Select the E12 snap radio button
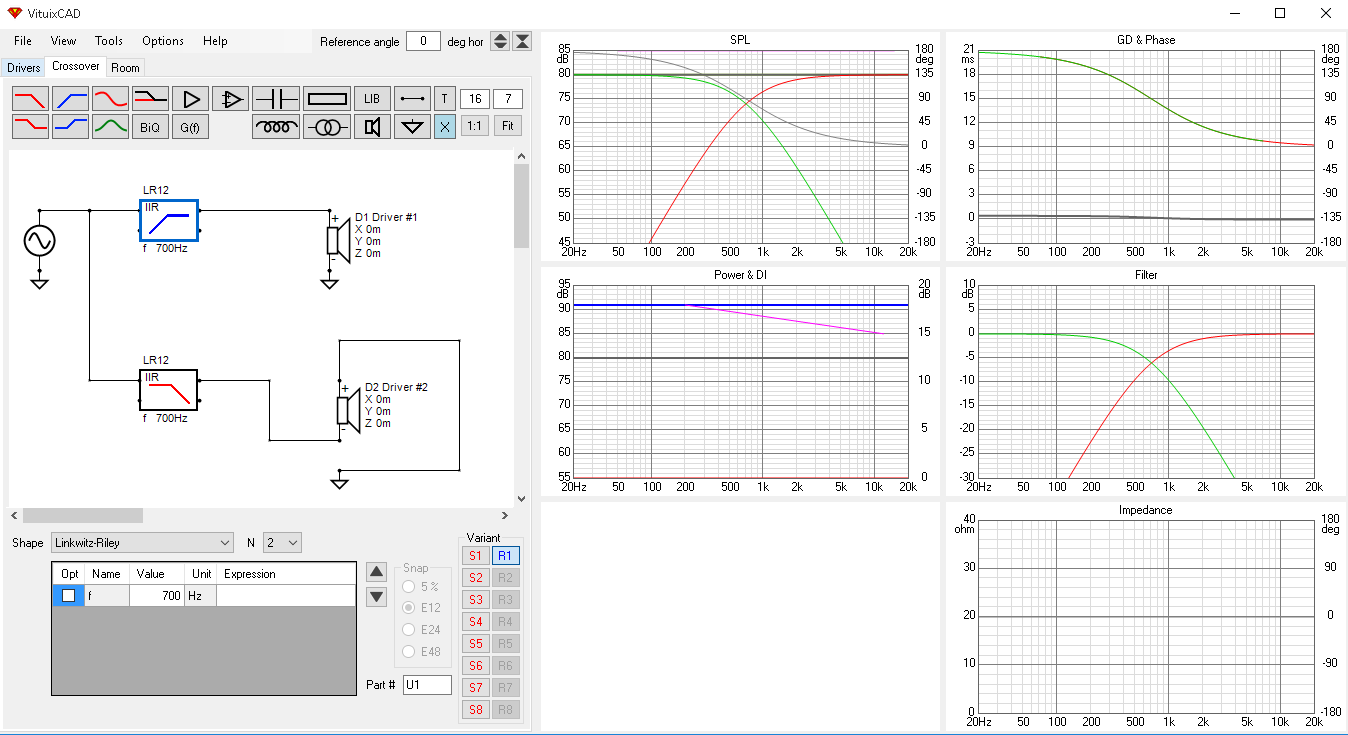The height and width of the screenshot is (735, 1348). click(408, 608)
